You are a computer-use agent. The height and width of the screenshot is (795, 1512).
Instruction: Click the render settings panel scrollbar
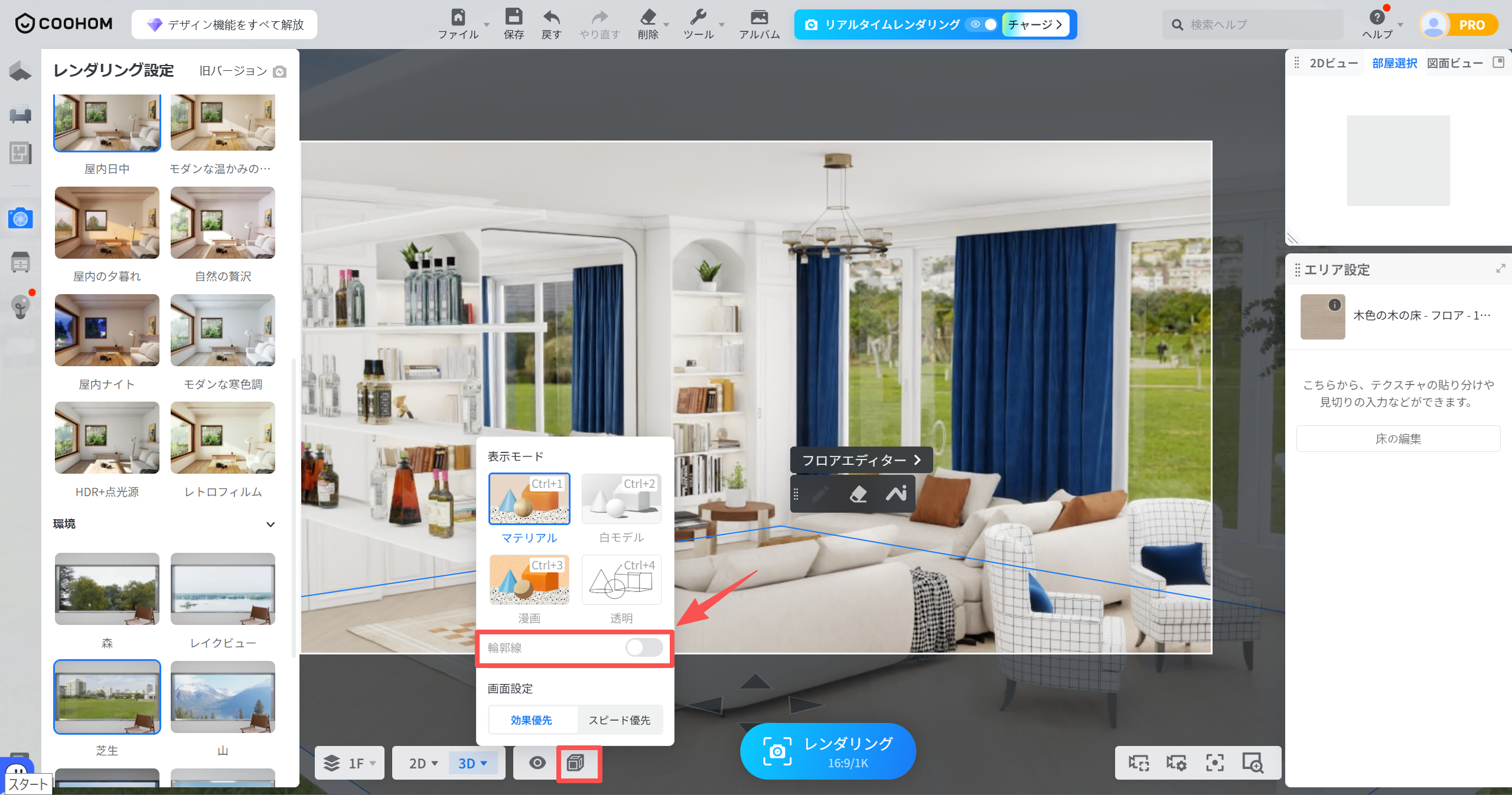[x=294, y=508]
